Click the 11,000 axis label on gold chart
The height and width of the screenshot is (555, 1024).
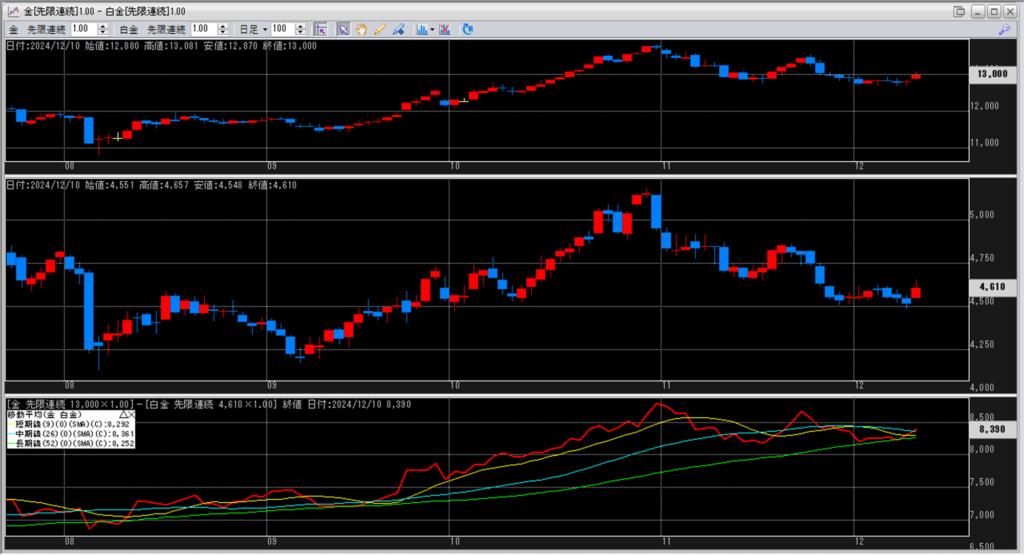[986, 142]
